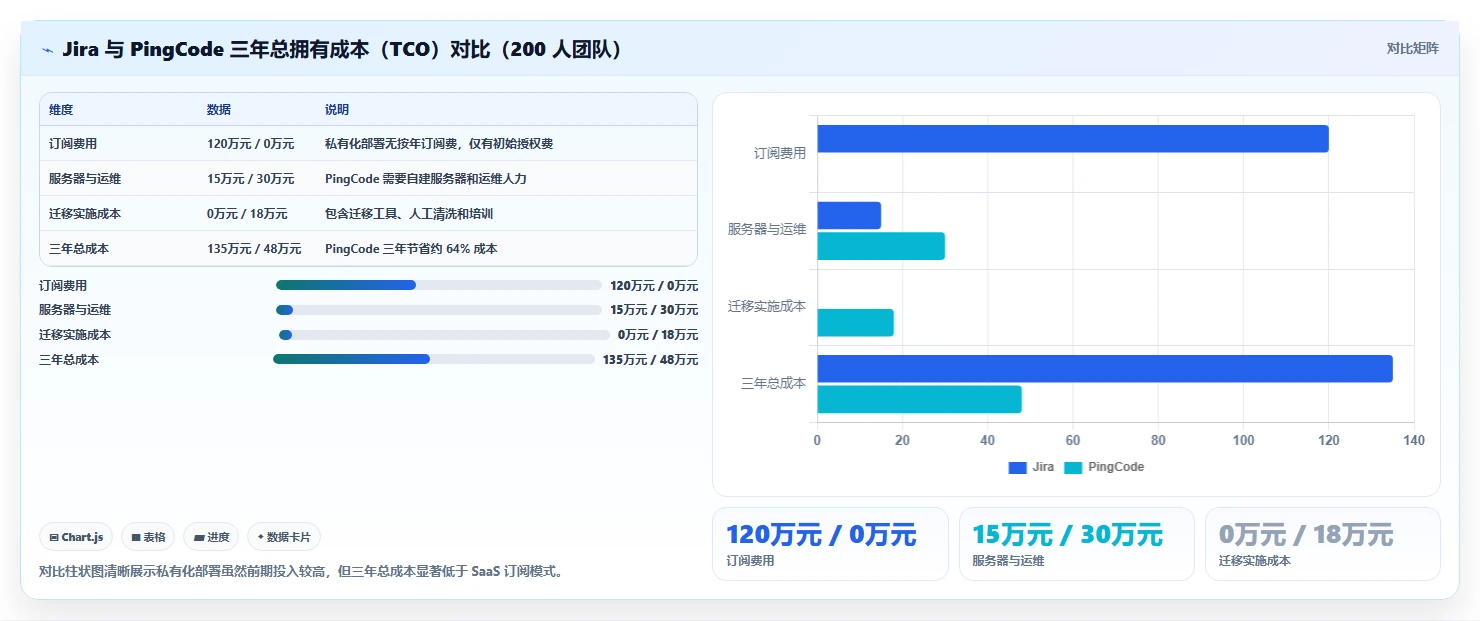This screenshot has width=1480, height=621.
Task: Click the 私有化部署无按年订阅费 description cell
Action: 439,144
